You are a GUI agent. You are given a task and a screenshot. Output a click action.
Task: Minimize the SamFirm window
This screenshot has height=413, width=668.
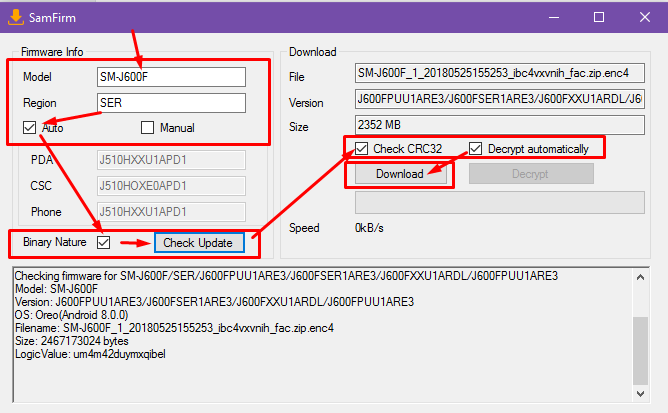click(x=554, y=17)
